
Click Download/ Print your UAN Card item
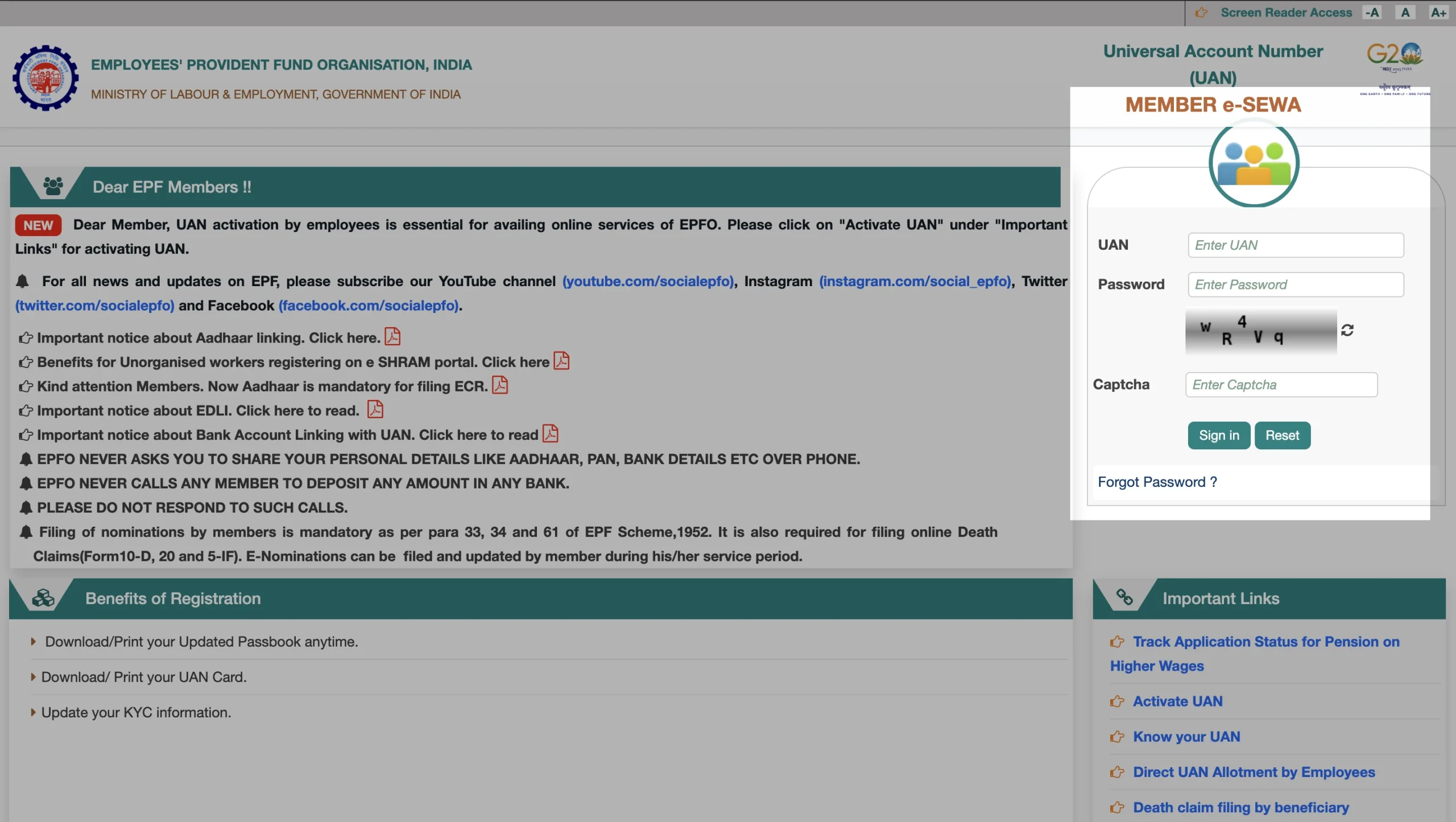[x=144, y=677]
